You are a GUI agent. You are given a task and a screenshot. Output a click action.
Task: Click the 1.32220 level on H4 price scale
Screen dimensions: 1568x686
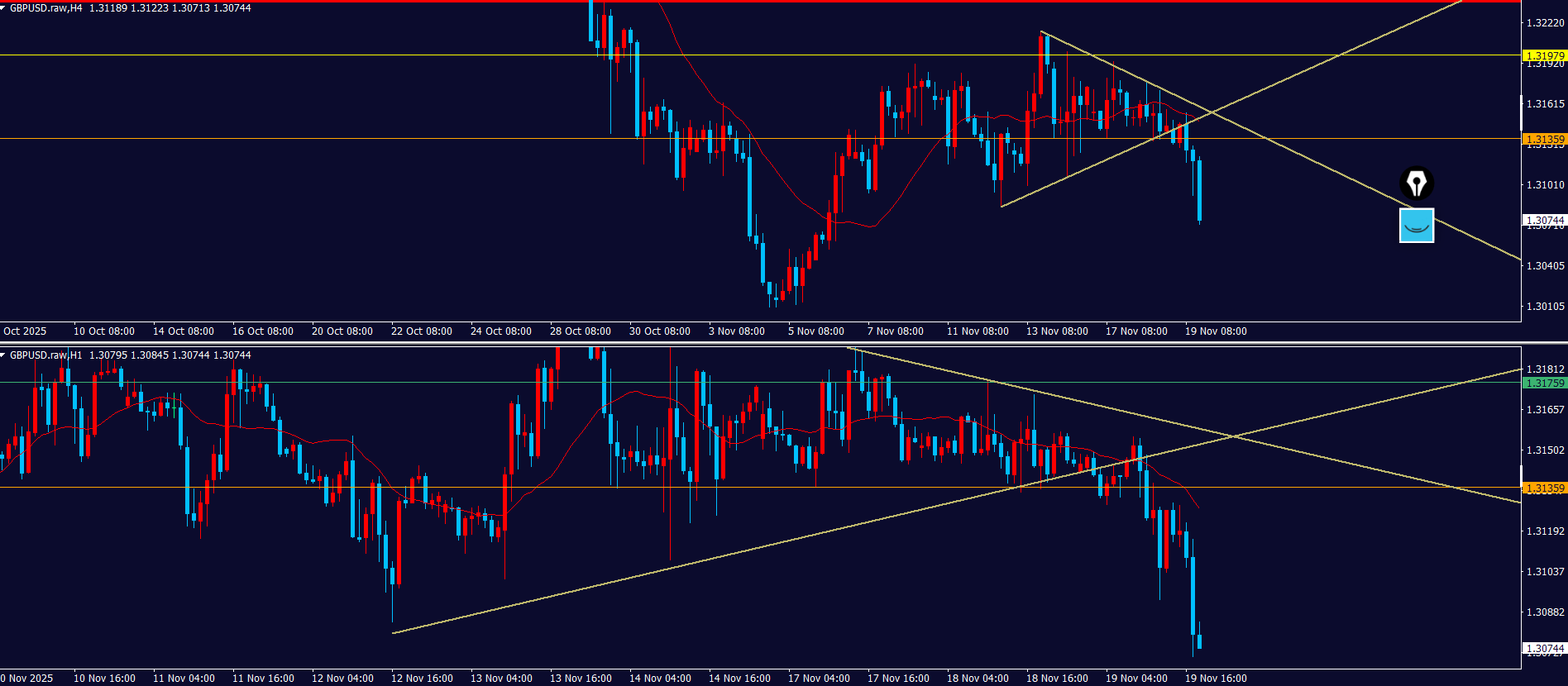click(x=1544, y=23)
